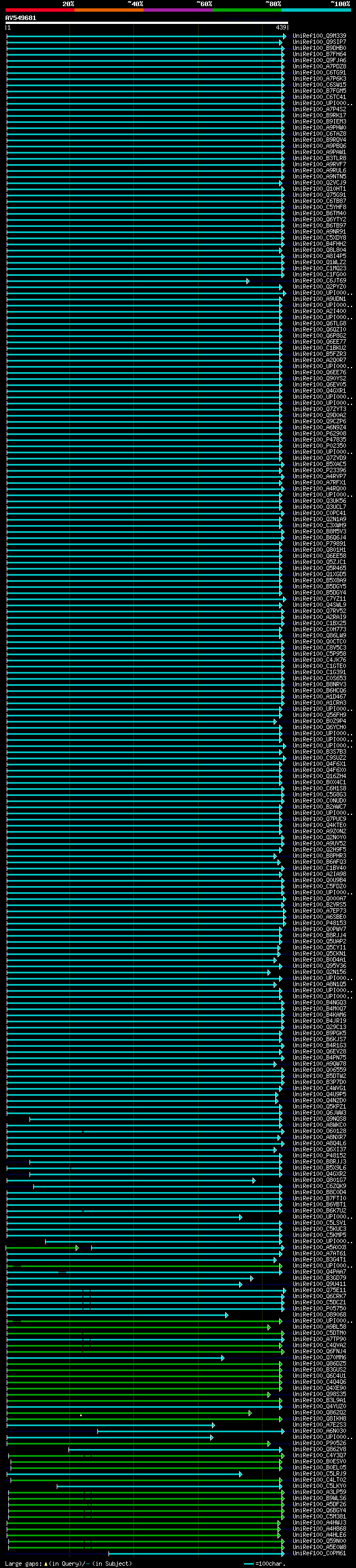Screen dimensions: 356x1568
Task: Select label UniRef100_P62908
Action: tap(319, 434)
